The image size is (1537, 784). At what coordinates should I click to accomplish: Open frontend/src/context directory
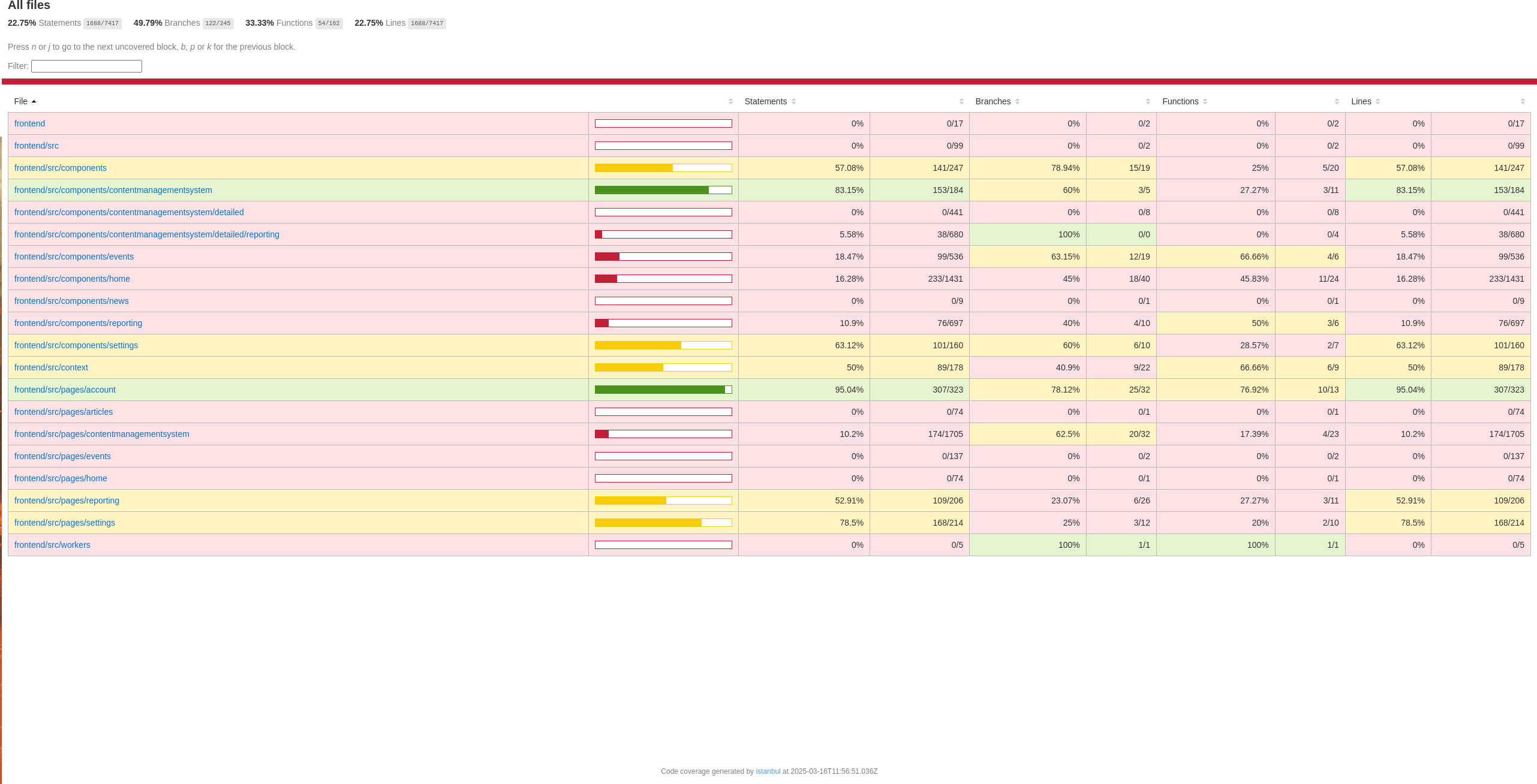click(51, 367)
